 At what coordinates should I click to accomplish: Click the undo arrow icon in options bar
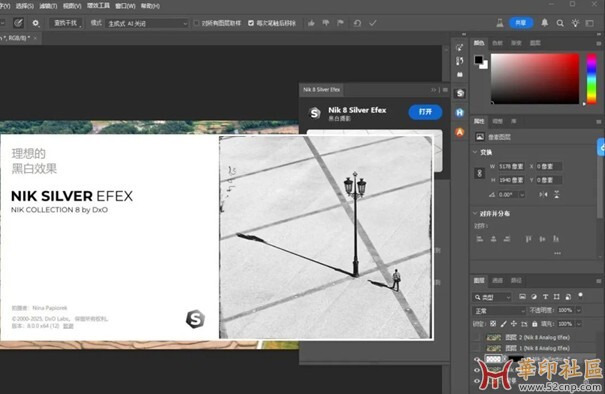(357, 23)
